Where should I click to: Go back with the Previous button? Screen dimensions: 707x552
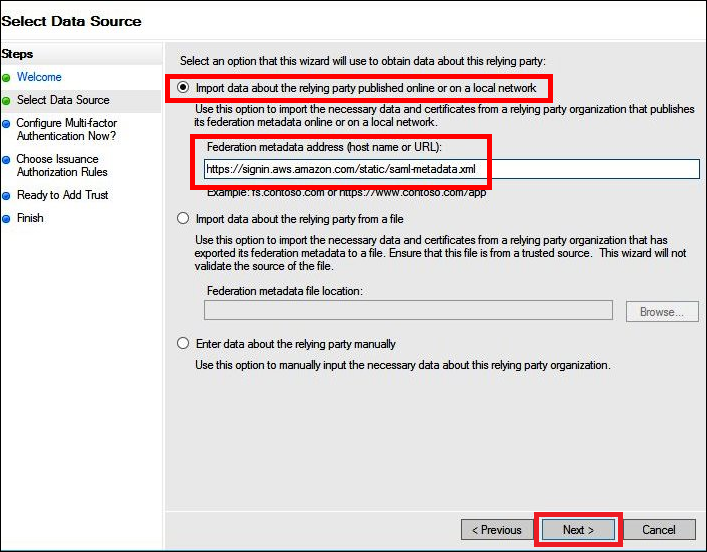pos(497,530)
